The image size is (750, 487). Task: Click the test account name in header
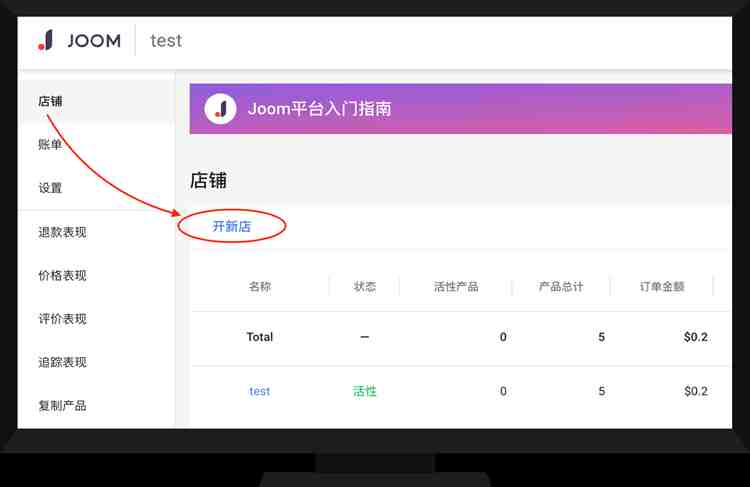(166, 41)
